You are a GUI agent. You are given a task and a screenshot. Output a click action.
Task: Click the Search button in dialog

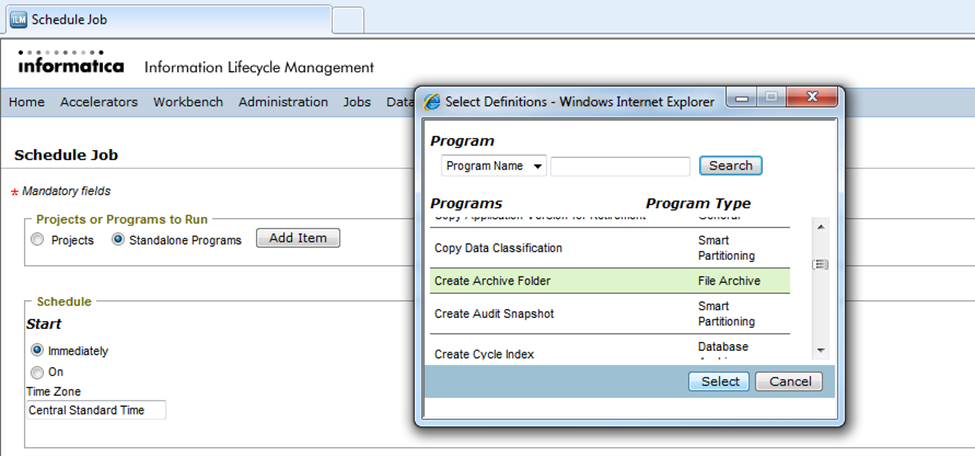731,165
